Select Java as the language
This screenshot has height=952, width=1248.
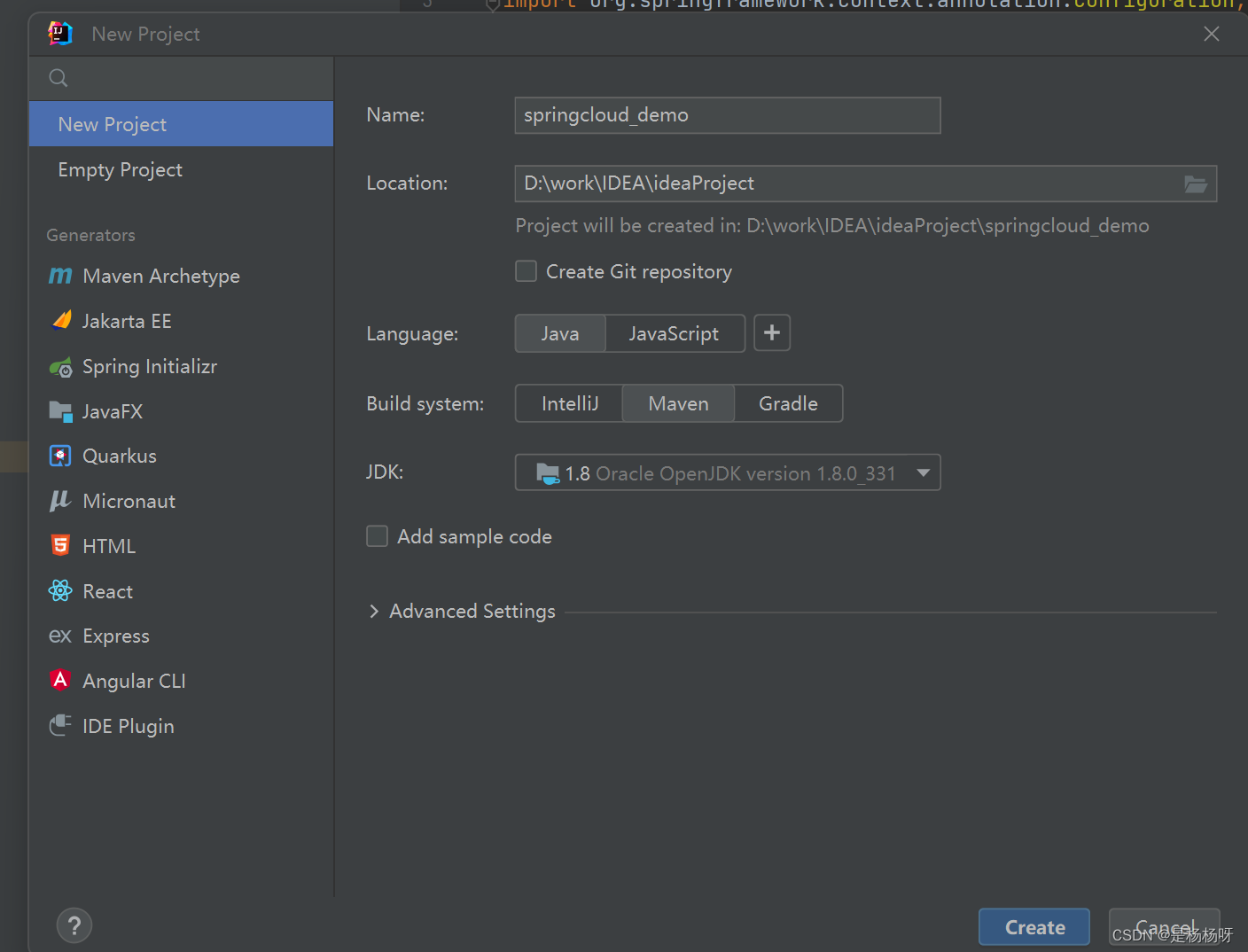coord(560,333)
